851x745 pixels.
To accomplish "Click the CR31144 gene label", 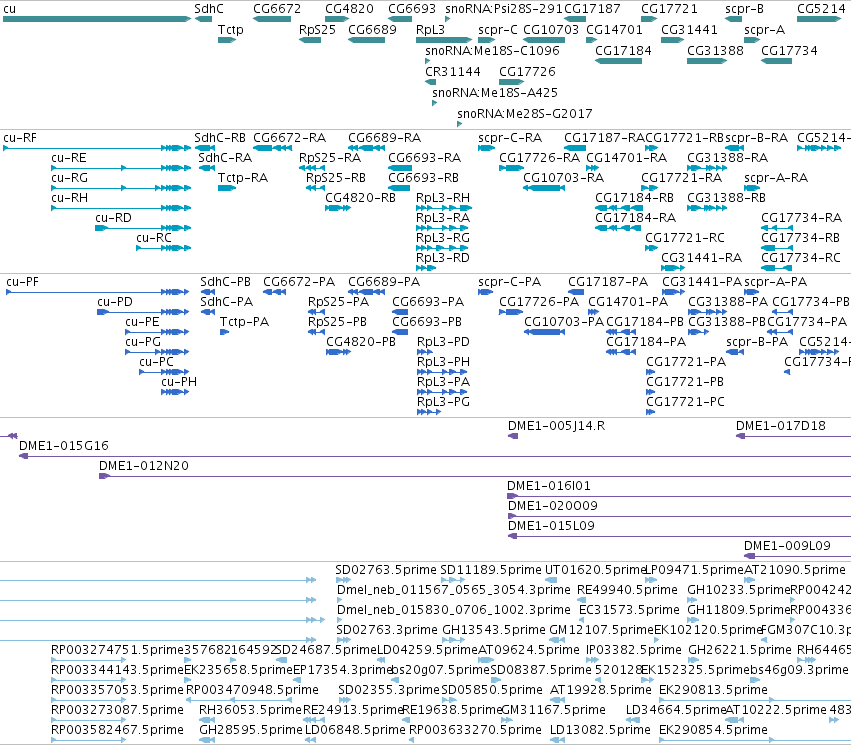I will (453, 72).
